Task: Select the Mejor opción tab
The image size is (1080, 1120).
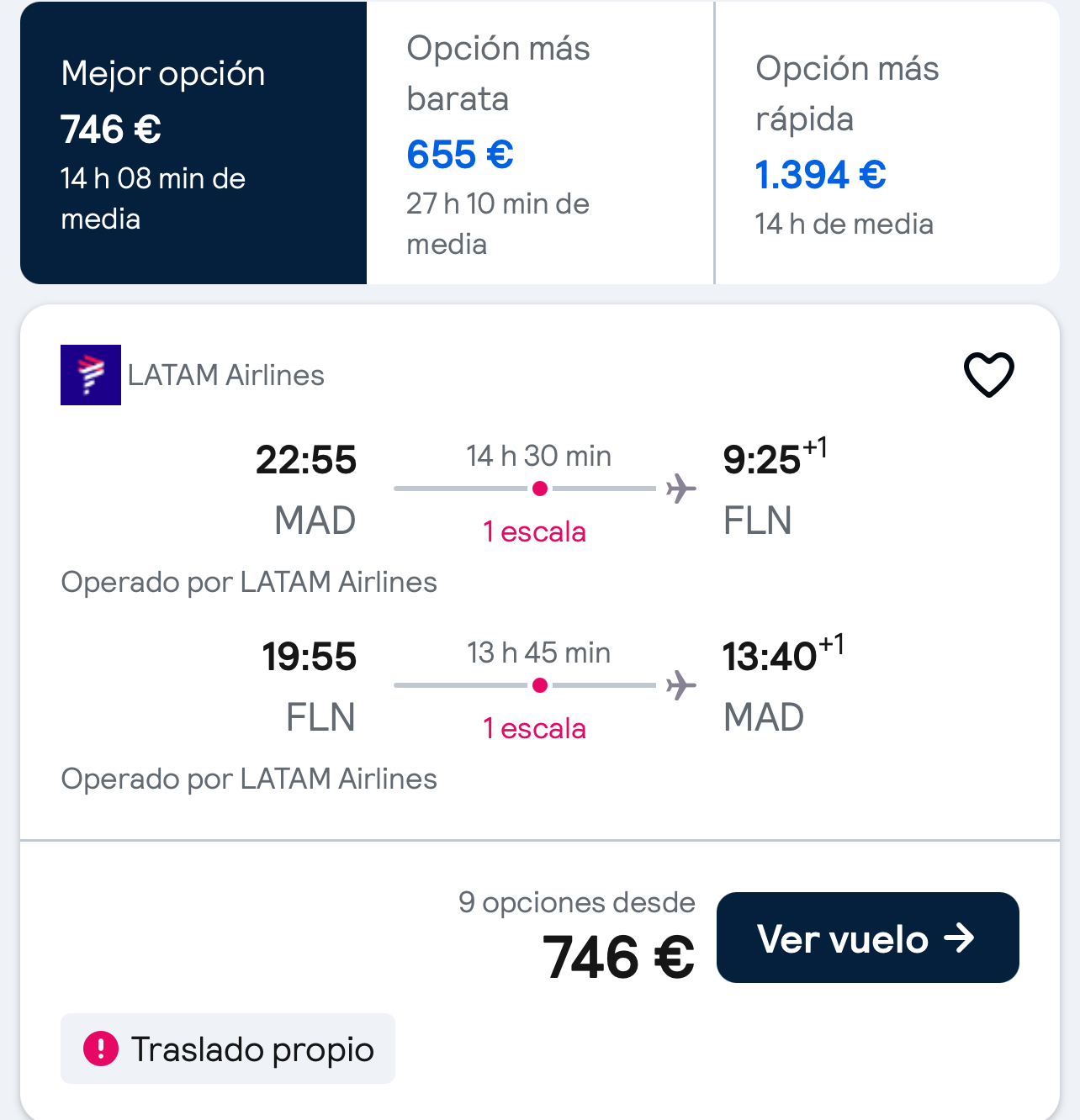Action: coord(193,143)
